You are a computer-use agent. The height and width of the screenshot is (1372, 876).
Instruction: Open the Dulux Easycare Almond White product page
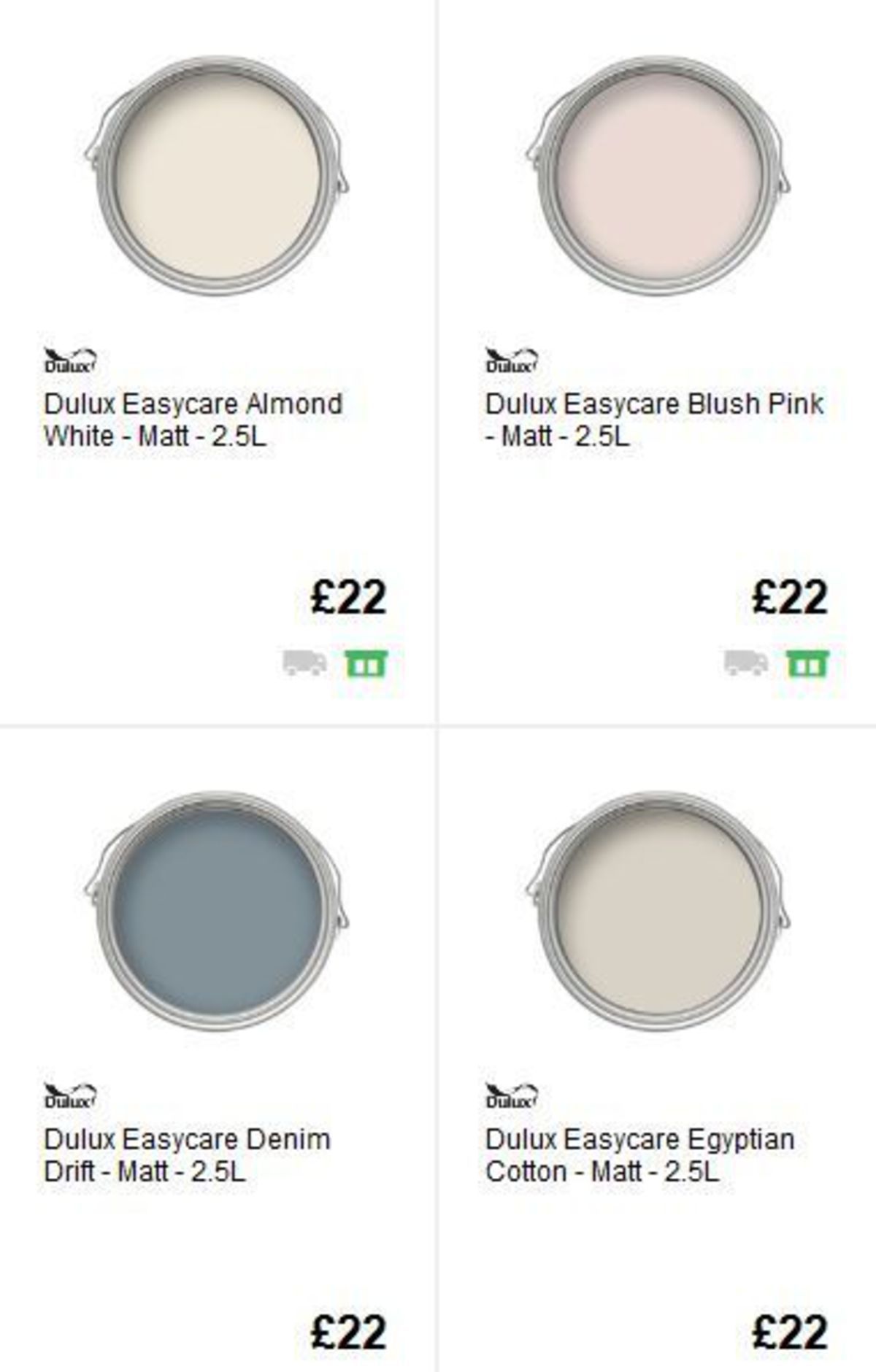tap(193, 419)
